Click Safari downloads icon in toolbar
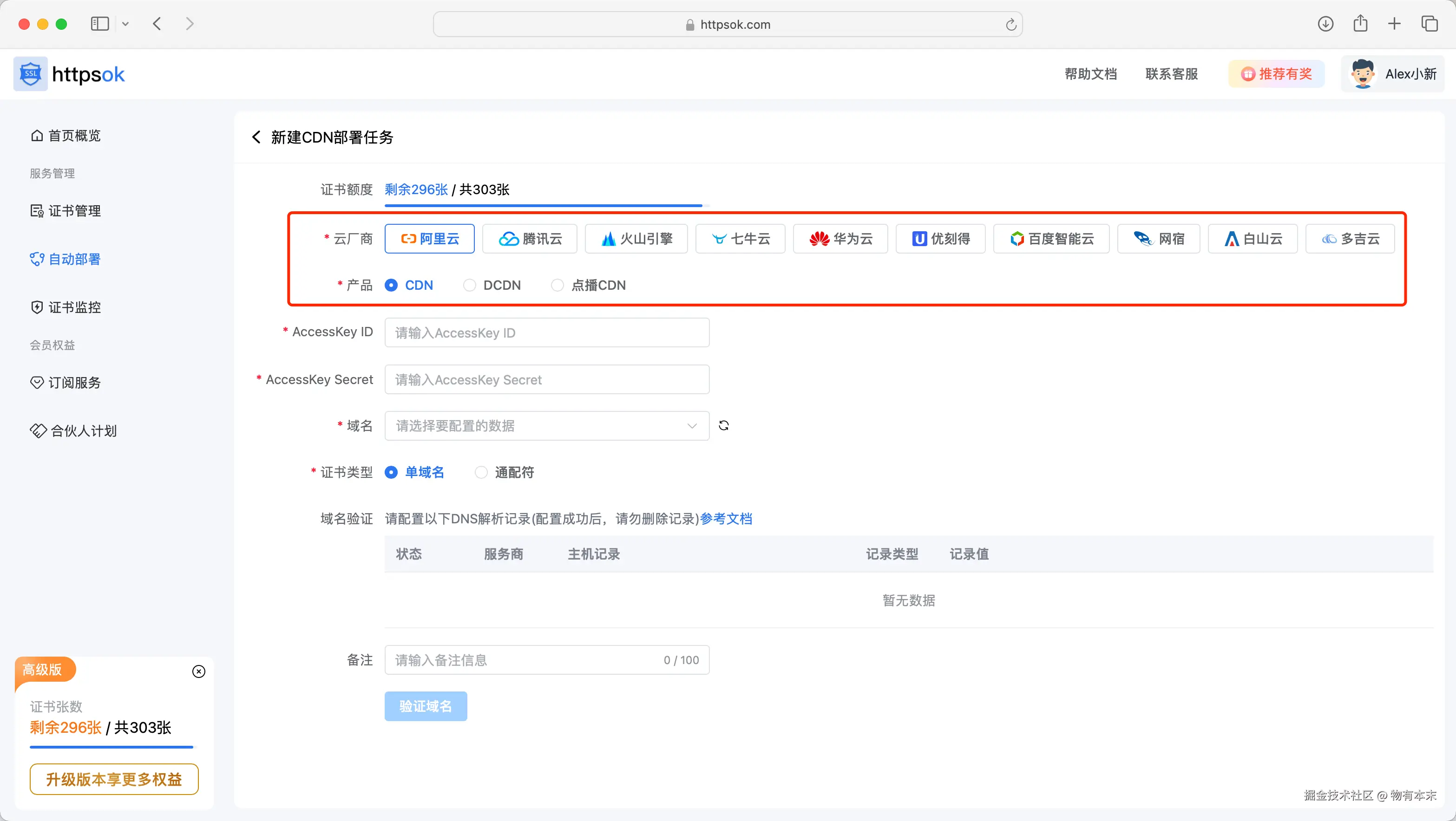This screenshot has height=821, width=1456. click(x=1325, y=24)
